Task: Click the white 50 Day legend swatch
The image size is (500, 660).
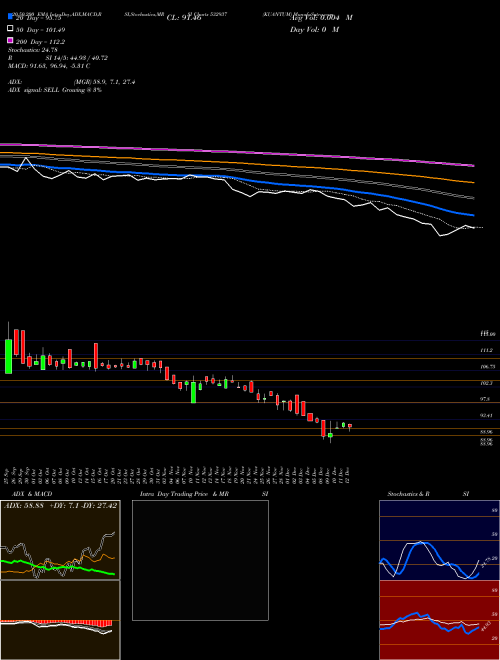Action: [11, 28]
